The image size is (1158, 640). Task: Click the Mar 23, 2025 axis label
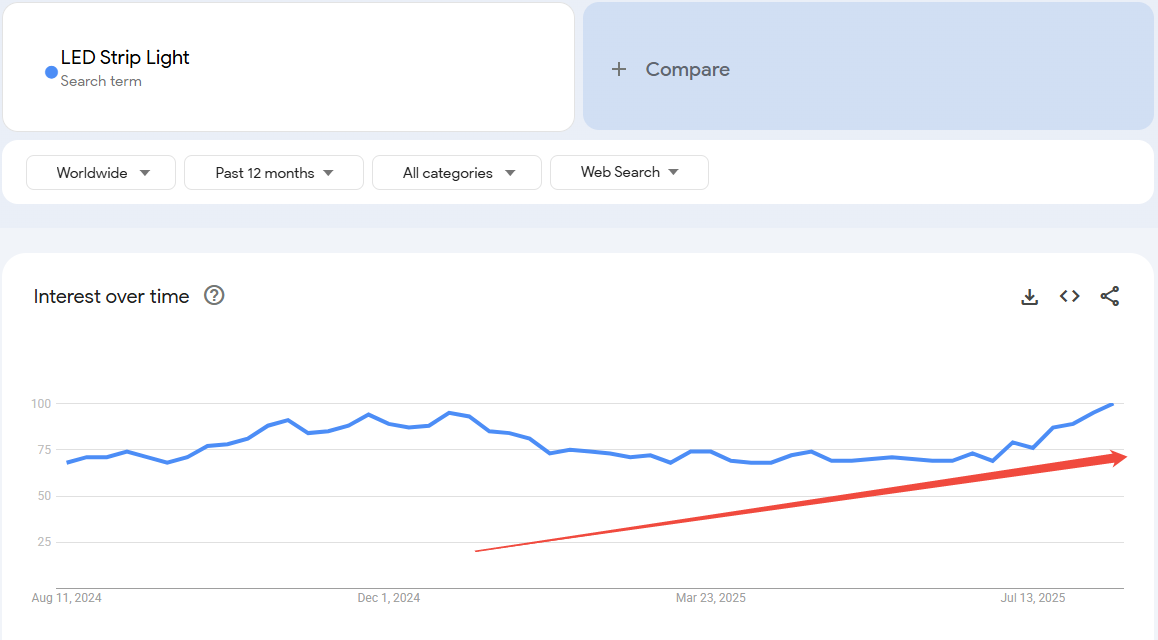(x=710, y=598)
